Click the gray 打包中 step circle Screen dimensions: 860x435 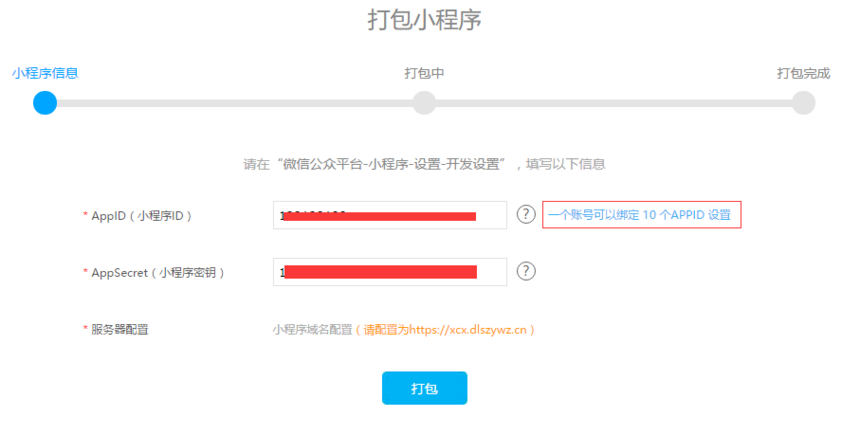(424, 103)
